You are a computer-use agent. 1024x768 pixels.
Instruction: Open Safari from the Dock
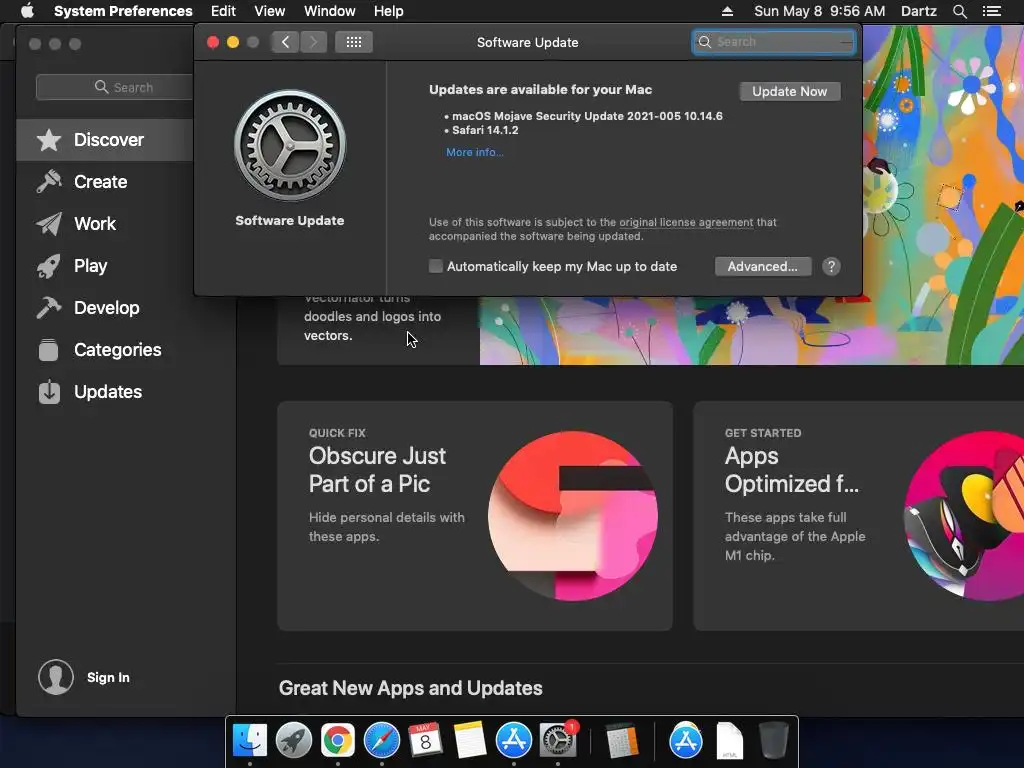(382, 741)
